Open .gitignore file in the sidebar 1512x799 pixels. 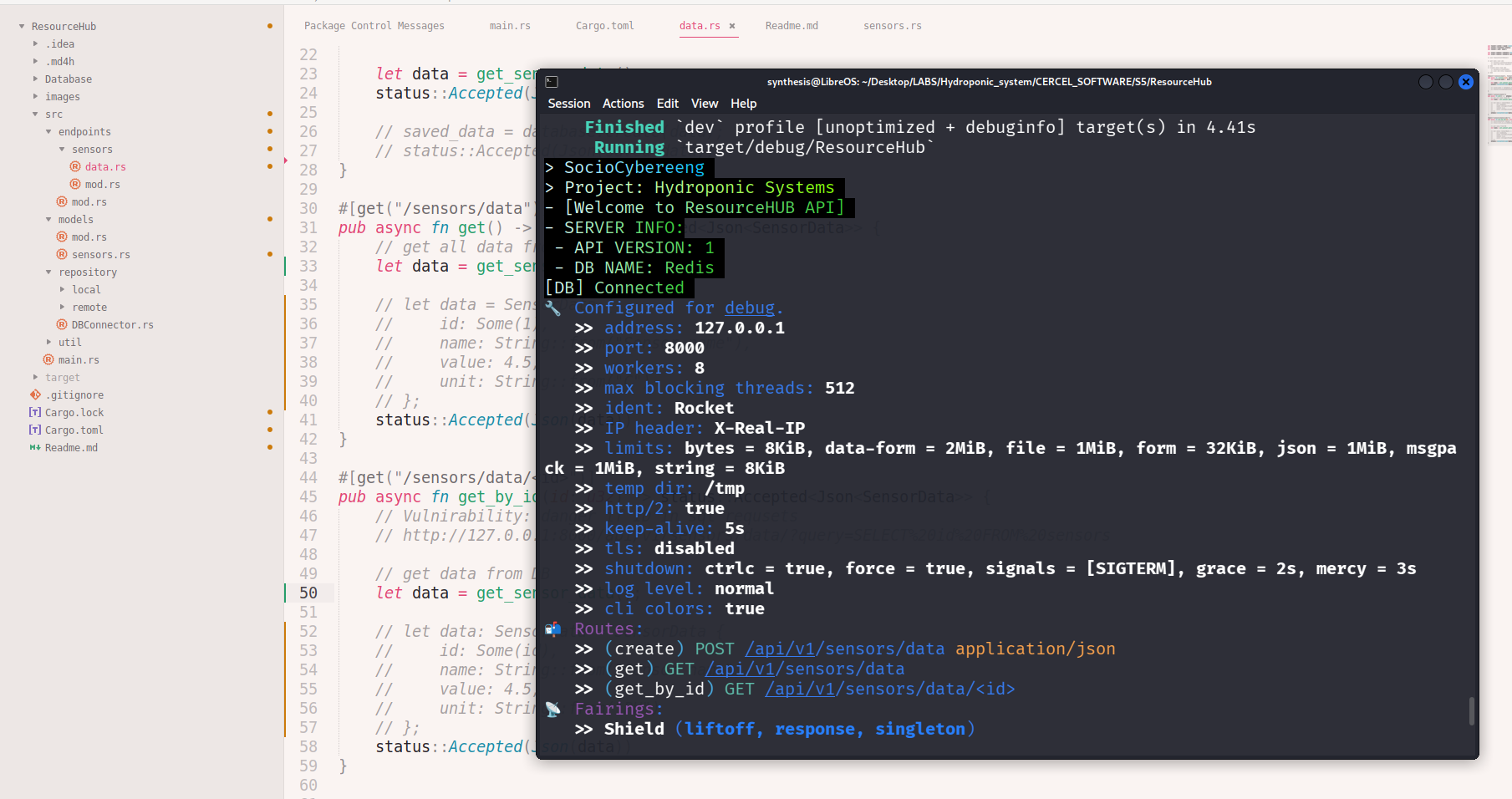coord(74,395)
